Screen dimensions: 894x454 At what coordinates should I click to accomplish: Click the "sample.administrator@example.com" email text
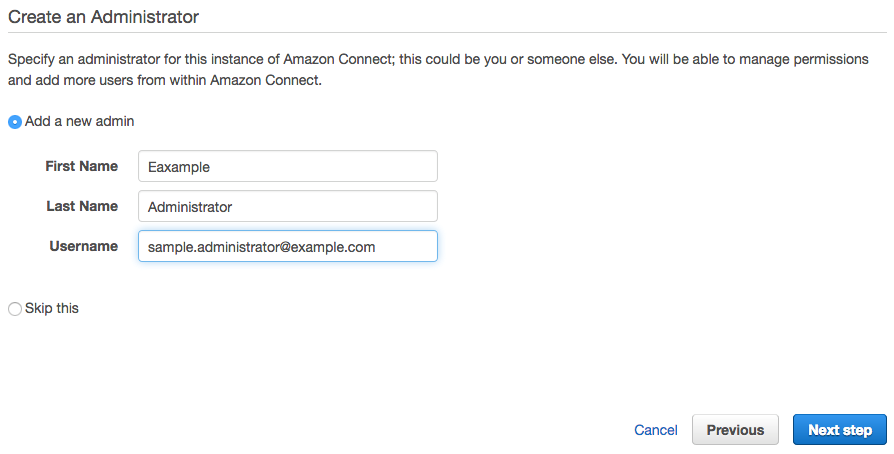pos(261,247)
